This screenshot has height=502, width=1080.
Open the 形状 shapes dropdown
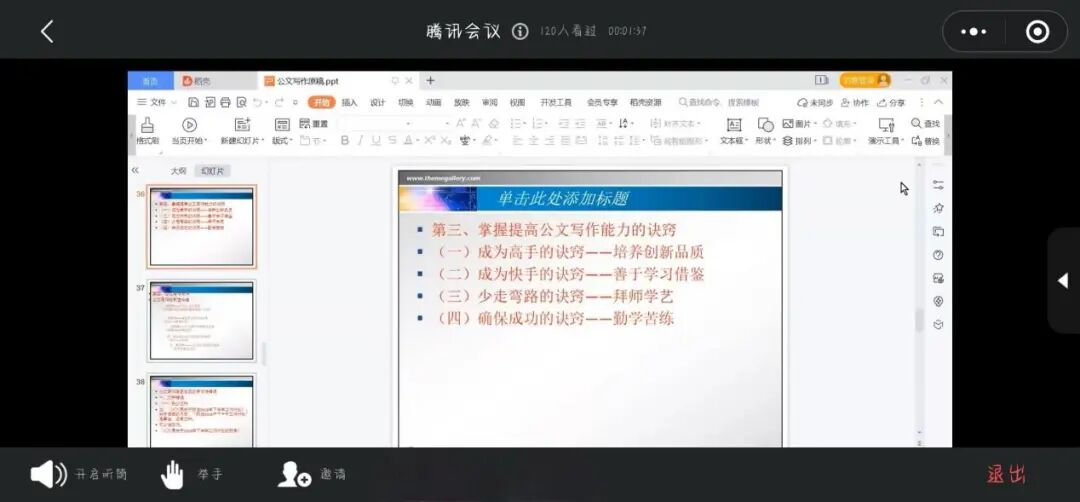(765, 140)
